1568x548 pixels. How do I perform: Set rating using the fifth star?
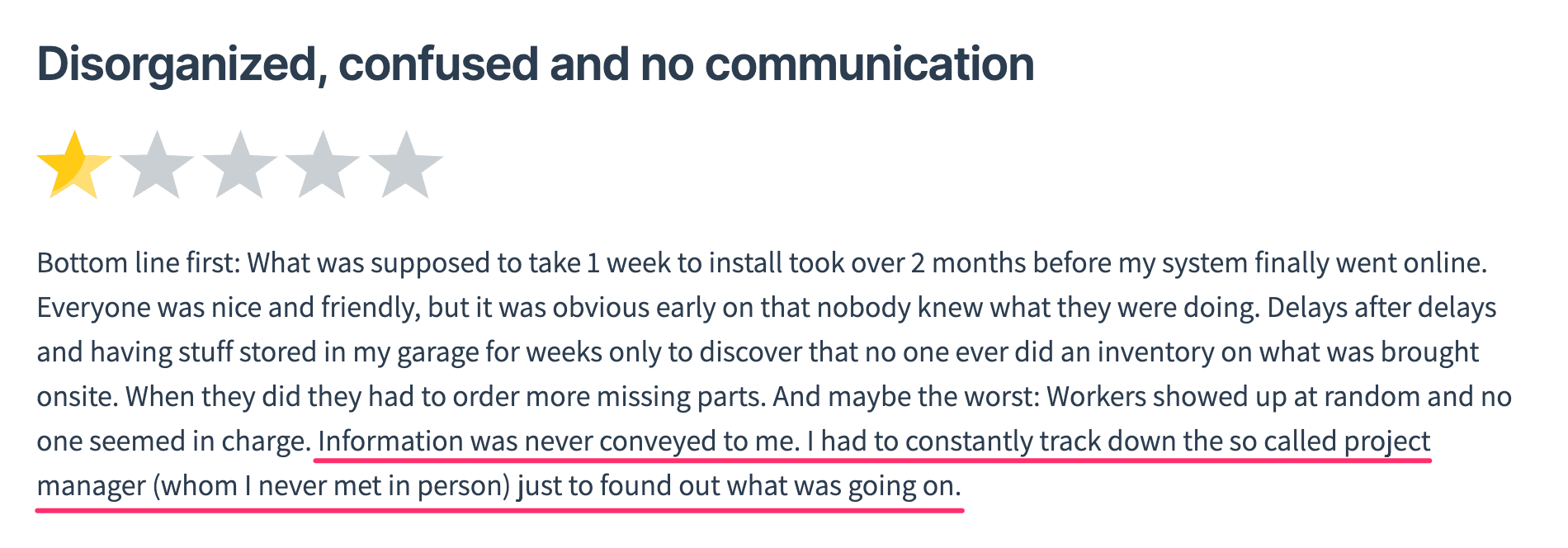405,165
